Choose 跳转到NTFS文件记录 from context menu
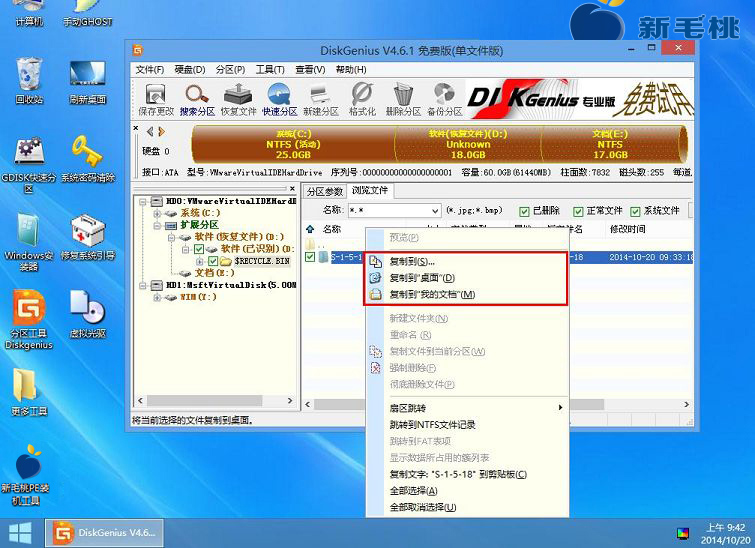Screen dimensions: 755x548 pos(467,425)
